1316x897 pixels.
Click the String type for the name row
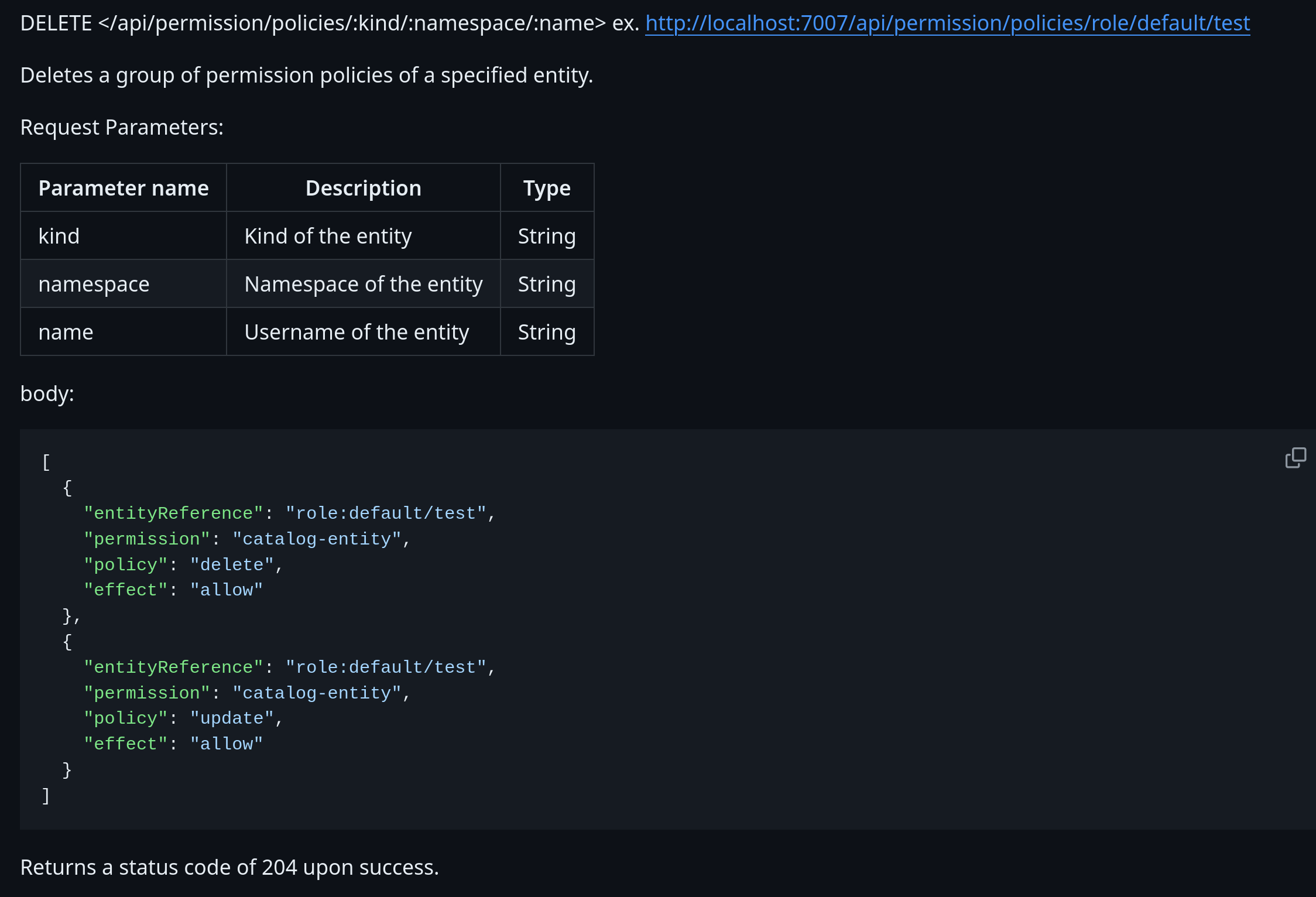pyautogui.click(x=547, y=333)
